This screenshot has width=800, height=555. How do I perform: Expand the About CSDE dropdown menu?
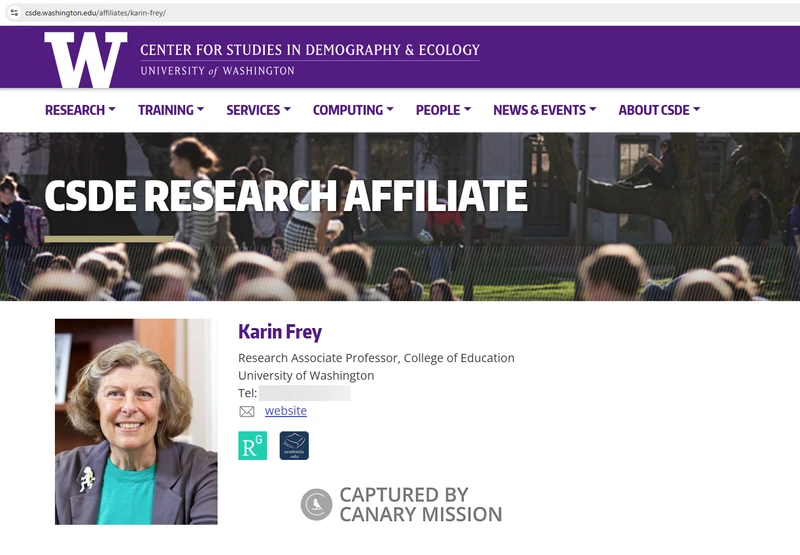pyautogui.click(x=659, y=110)
